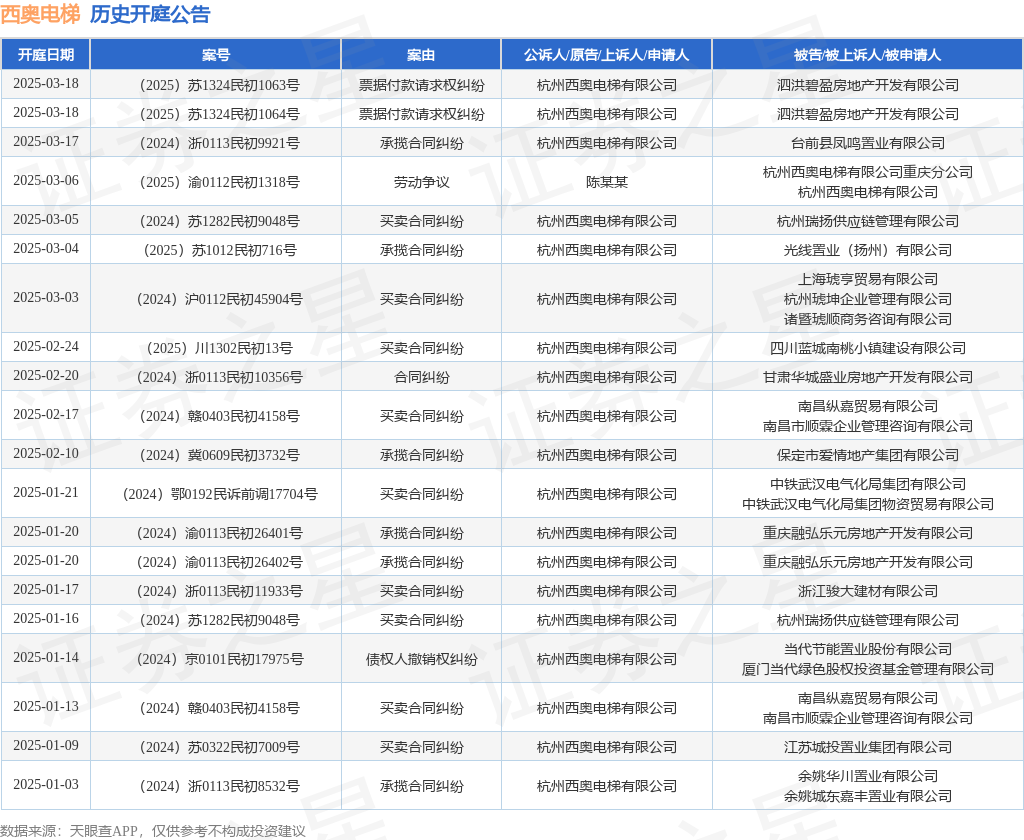
Task: Click date cell 2025-03-03
Action: [x=46, y=297]
